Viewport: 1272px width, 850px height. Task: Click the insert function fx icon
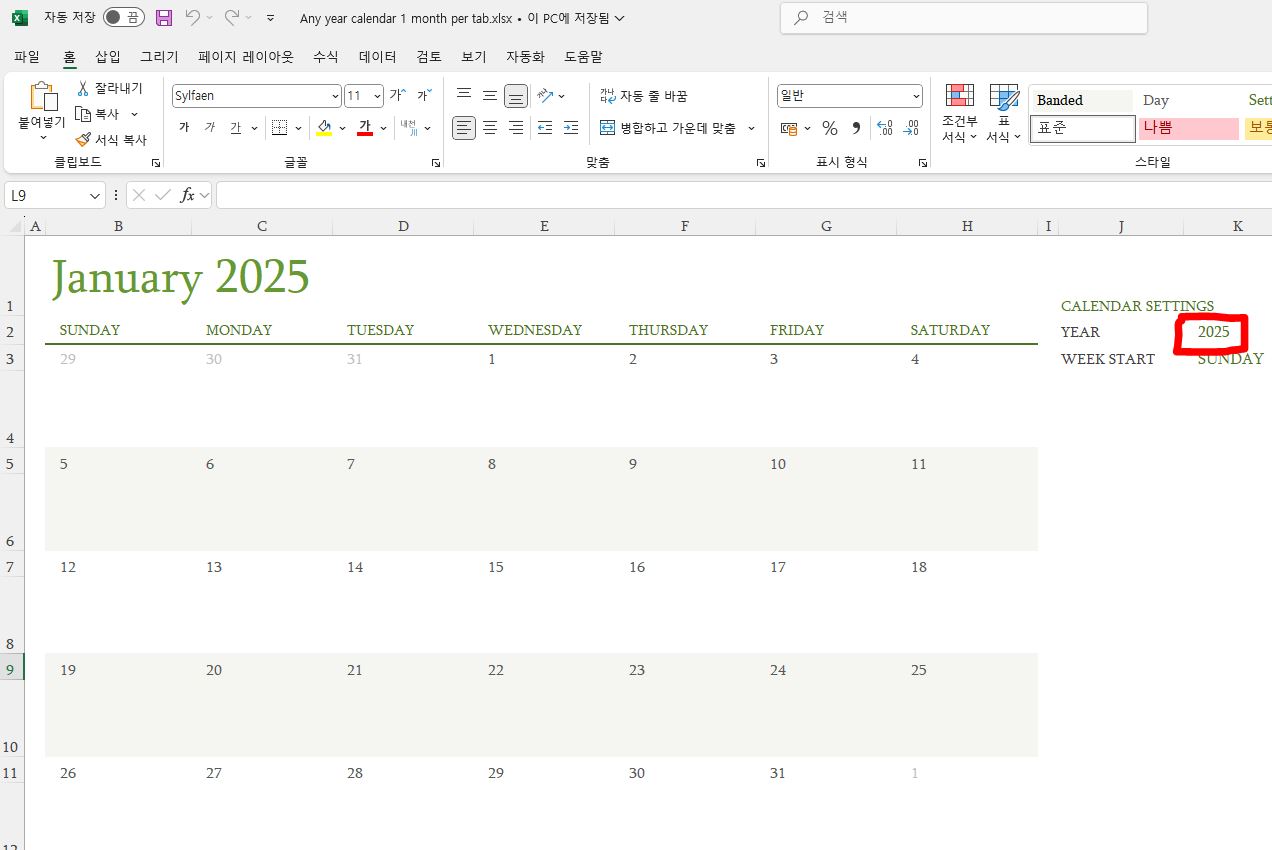coord(187,195)
